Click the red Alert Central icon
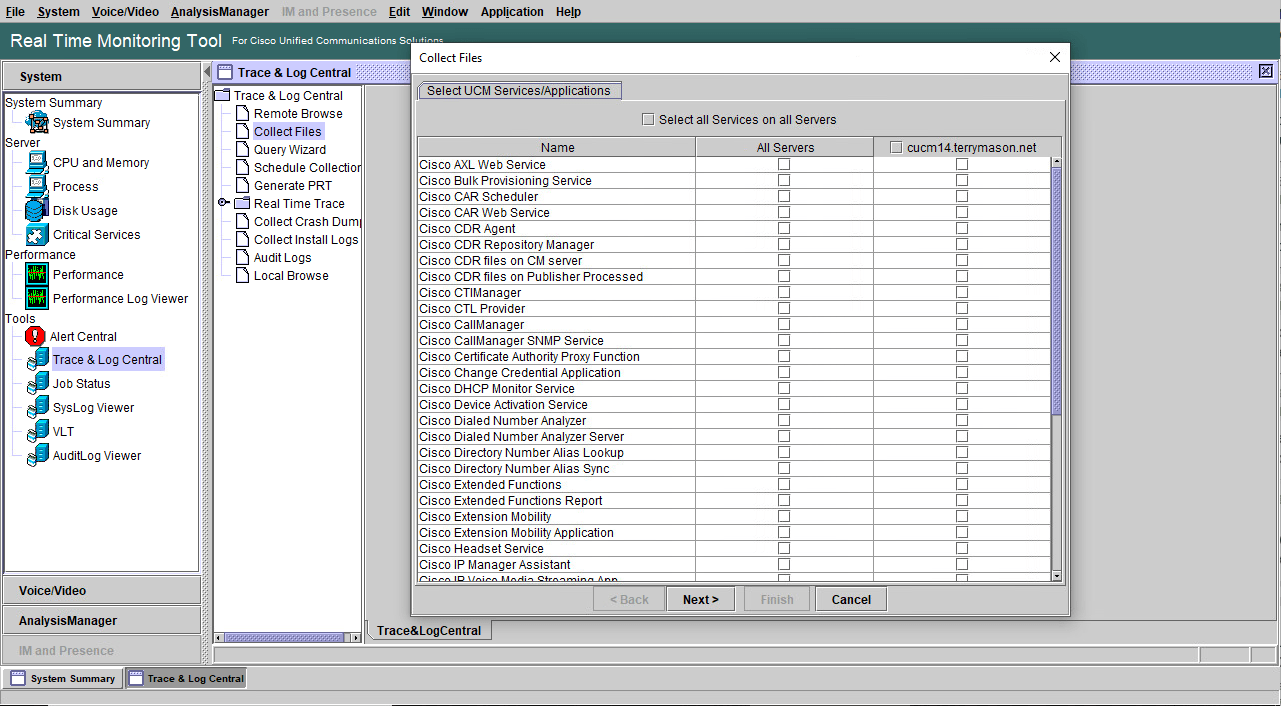The image size is (1281, 706). 36,337
